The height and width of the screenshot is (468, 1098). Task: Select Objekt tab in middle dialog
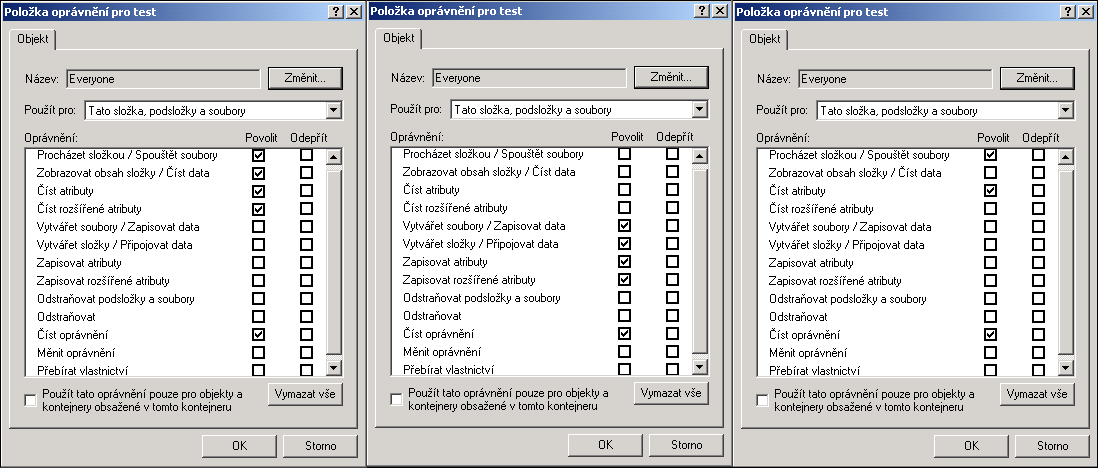[398, 39]
